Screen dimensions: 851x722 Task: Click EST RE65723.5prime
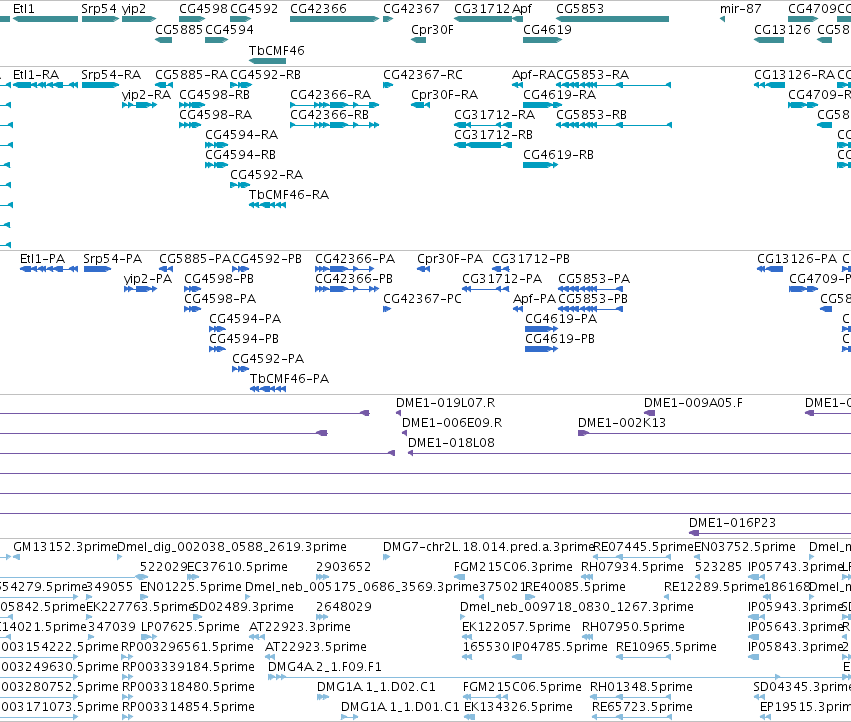(631, 717)
